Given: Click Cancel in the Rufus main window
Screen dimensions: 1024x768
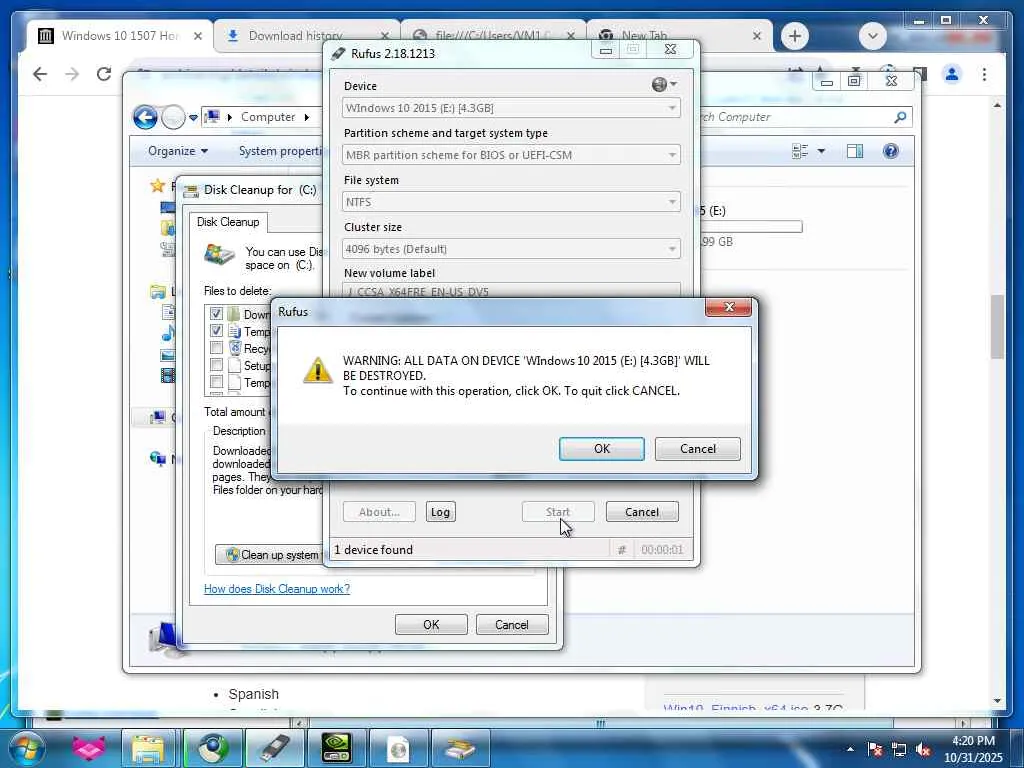Looking at the screenshot, I should pos(642,512).
